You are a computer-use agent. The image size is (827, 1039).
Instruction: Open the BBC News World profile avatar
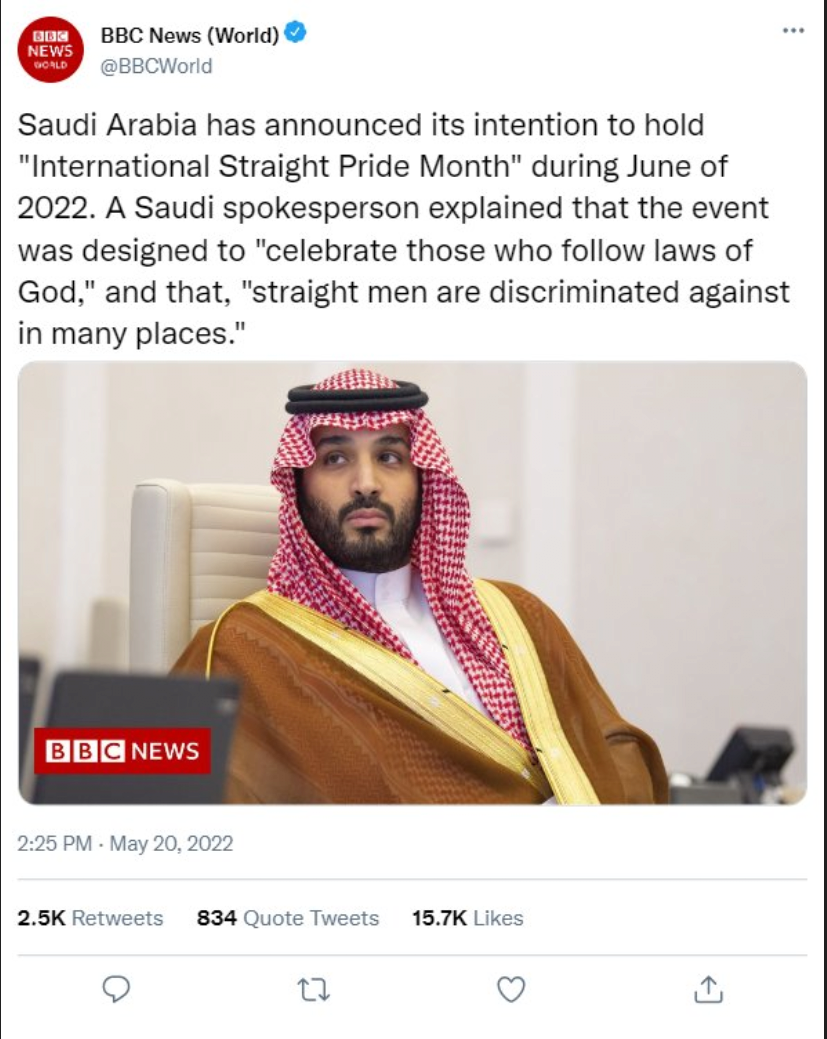click(x=50, y=50)
